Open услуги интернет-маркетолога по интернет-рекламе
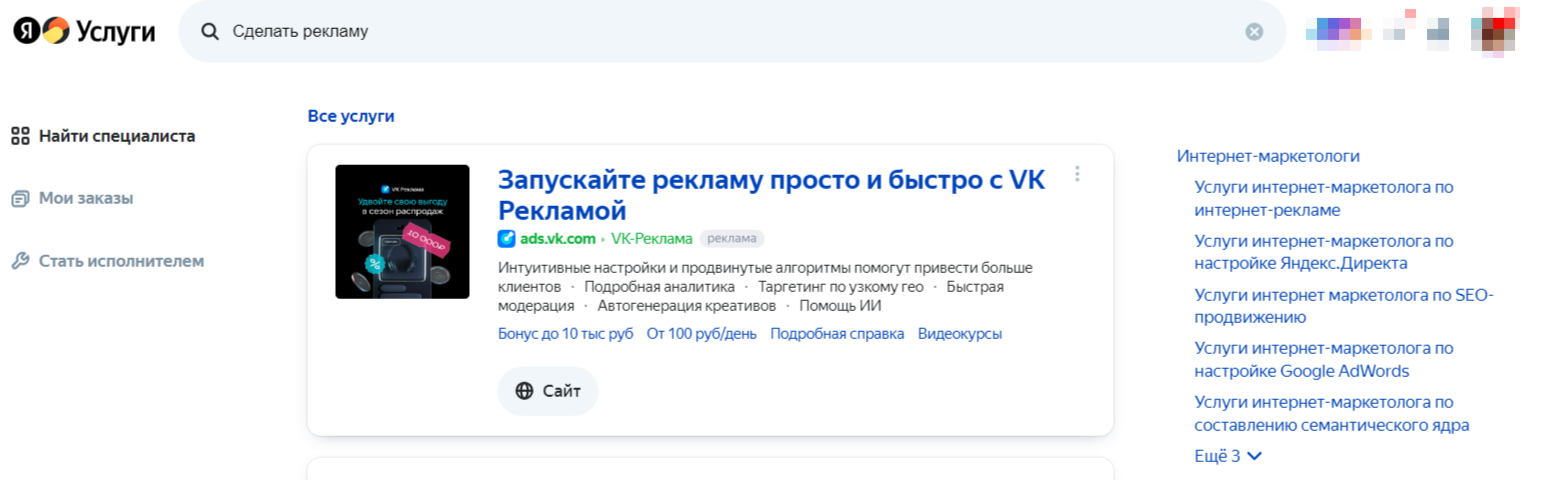Viewport: 1543px width, 480px height. pyautogui.click(x=1324, y=198)
